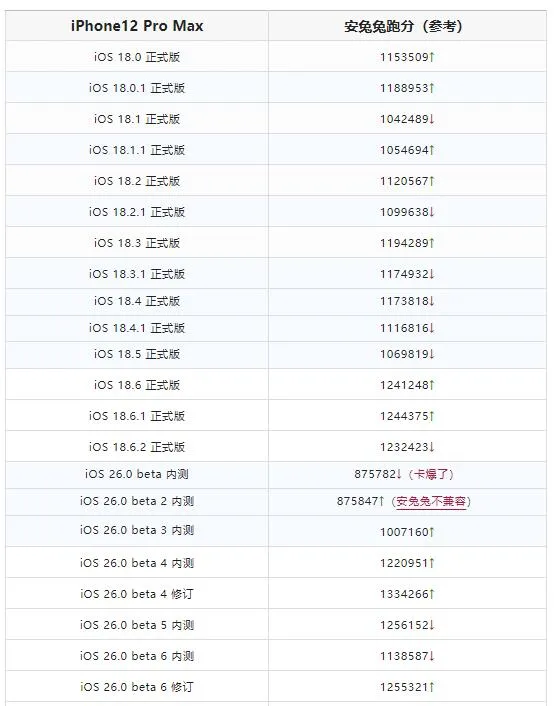Click the 卡爆了 remark text
The image size is (554, 706).
(x=431, y=474)
